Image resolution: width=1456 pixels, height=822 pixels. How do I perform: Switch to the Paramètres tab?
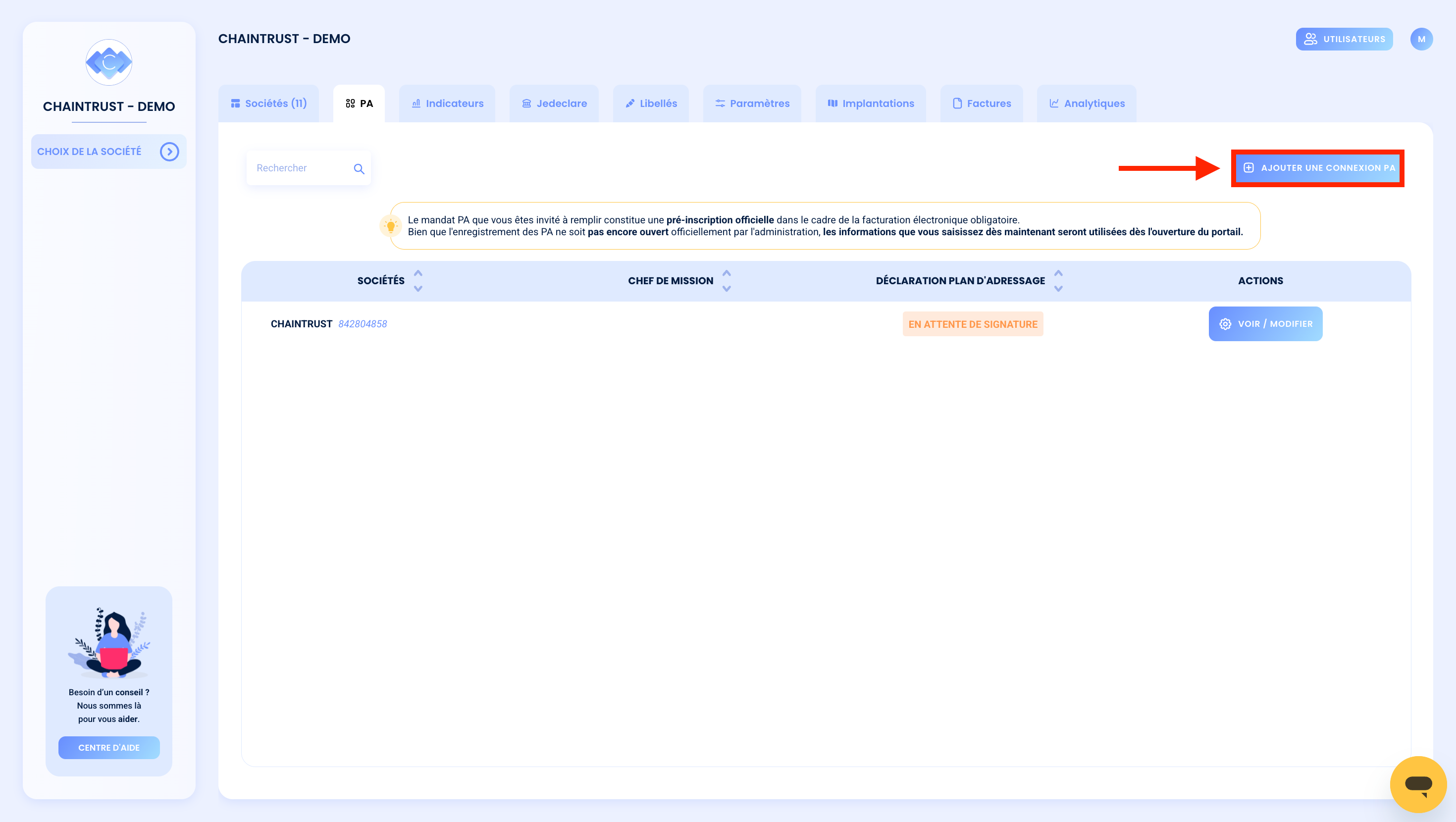click(x=752, y=103)
